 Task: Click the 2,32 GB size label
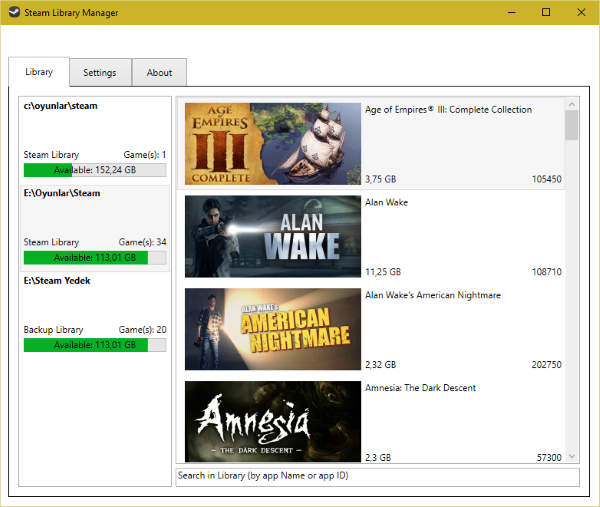pos(380,364)
